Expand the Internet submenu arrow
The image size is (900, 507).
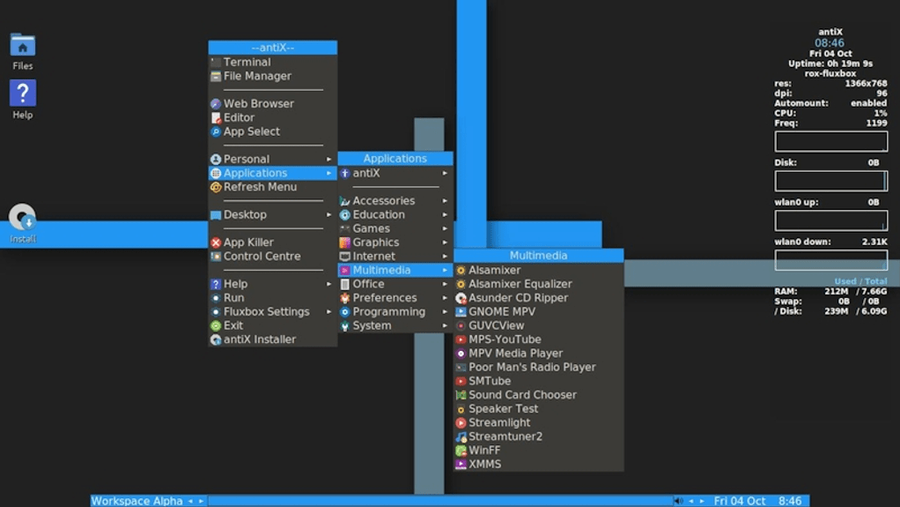445,256
